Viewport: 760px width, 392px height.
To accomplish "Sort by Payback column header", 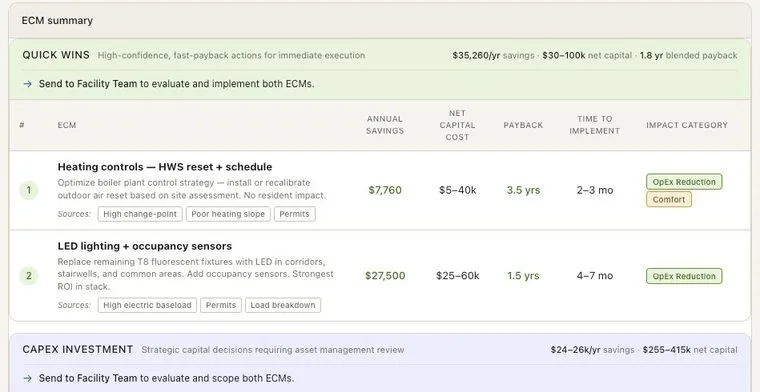I will (x=523, y=125).
